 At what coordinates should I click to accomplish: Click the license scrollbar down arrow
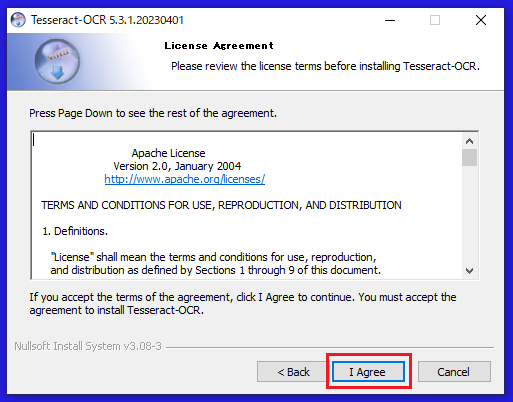pos(469,271)
